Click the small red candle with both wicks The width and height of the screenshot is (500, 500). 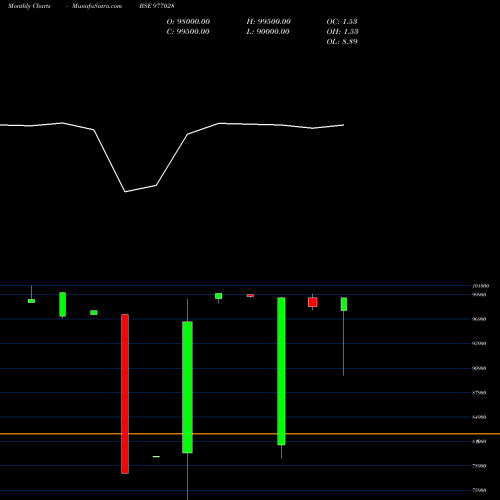pyautogui.click(x=313, y=302)
